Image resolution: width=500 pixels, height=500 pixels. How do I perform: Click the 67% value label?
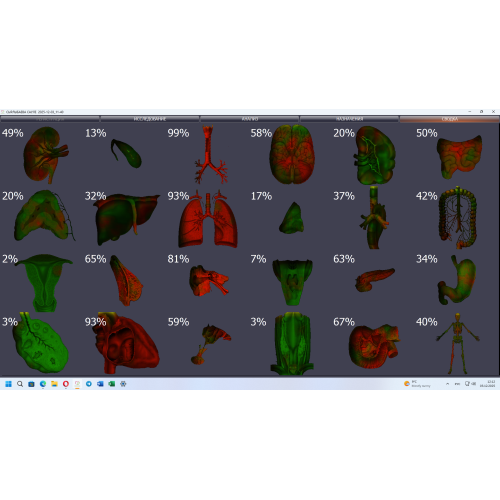tap(344, 322)
